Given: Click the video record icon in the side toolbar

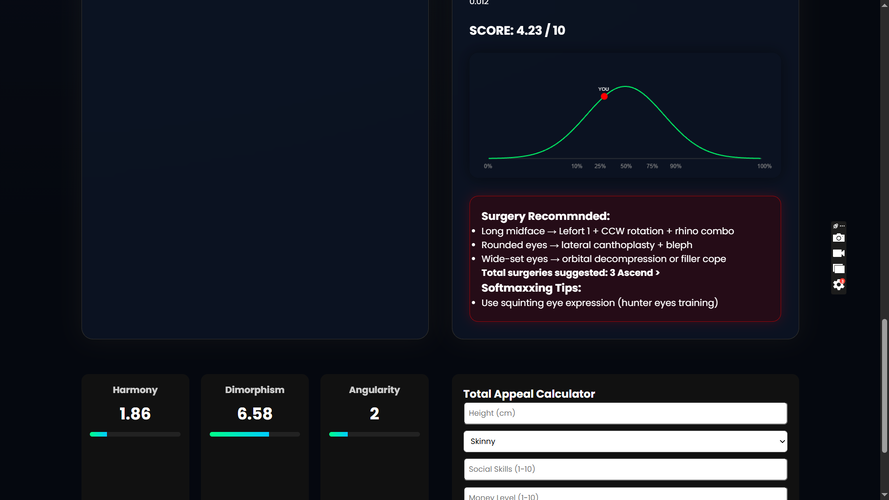Looking at the screenshot, I should pos(839,253).
